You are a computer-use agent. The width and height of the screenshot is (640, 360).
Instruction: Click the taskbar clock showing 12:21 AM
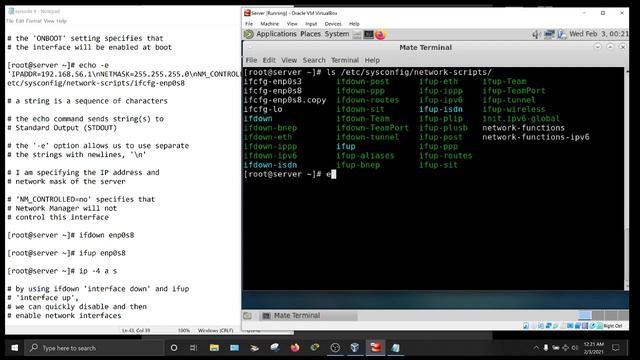tap(593, 348)
